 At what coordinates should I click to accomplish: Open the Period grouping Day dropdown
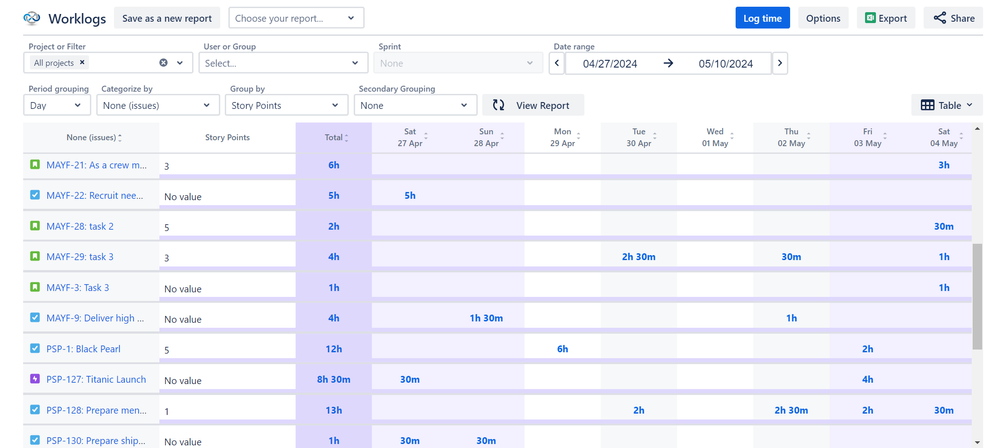click(x=57, y=105)
